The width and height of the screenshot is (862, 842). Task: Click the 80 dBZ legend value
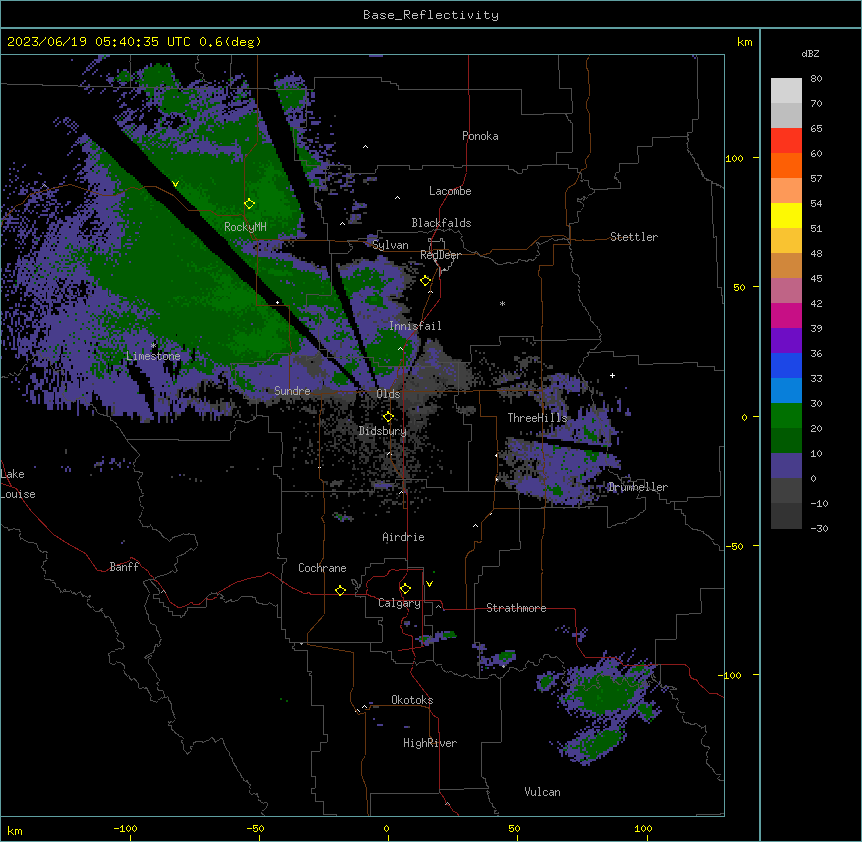pos(816,79)
